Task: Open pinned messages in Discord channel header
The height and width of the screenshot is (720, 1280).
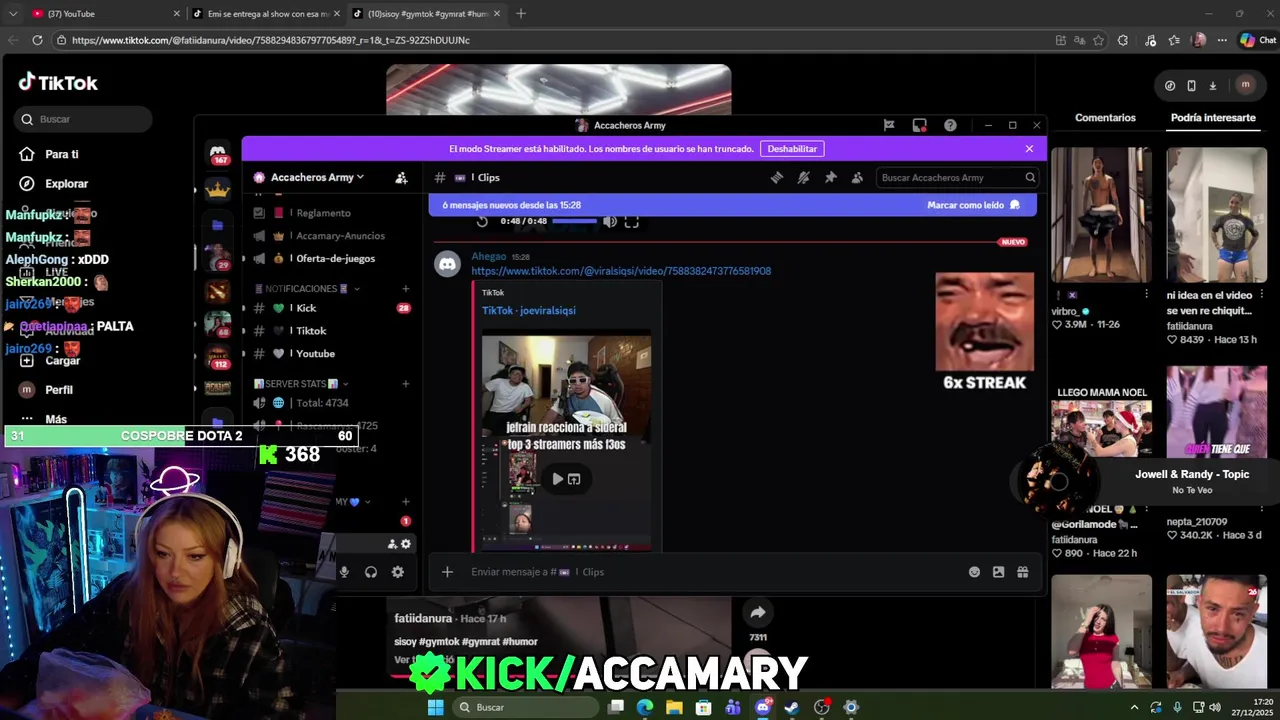Action: pyautogui.click(x=830, y=177)
